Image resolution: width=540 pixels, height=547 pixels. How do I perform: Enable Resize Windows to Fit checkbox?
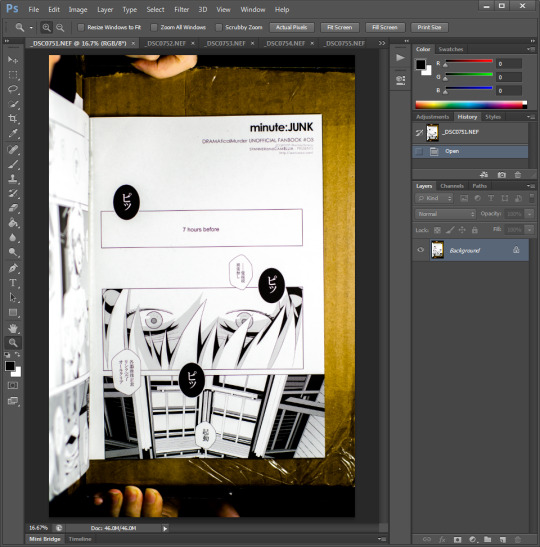(x=81, y=27)
